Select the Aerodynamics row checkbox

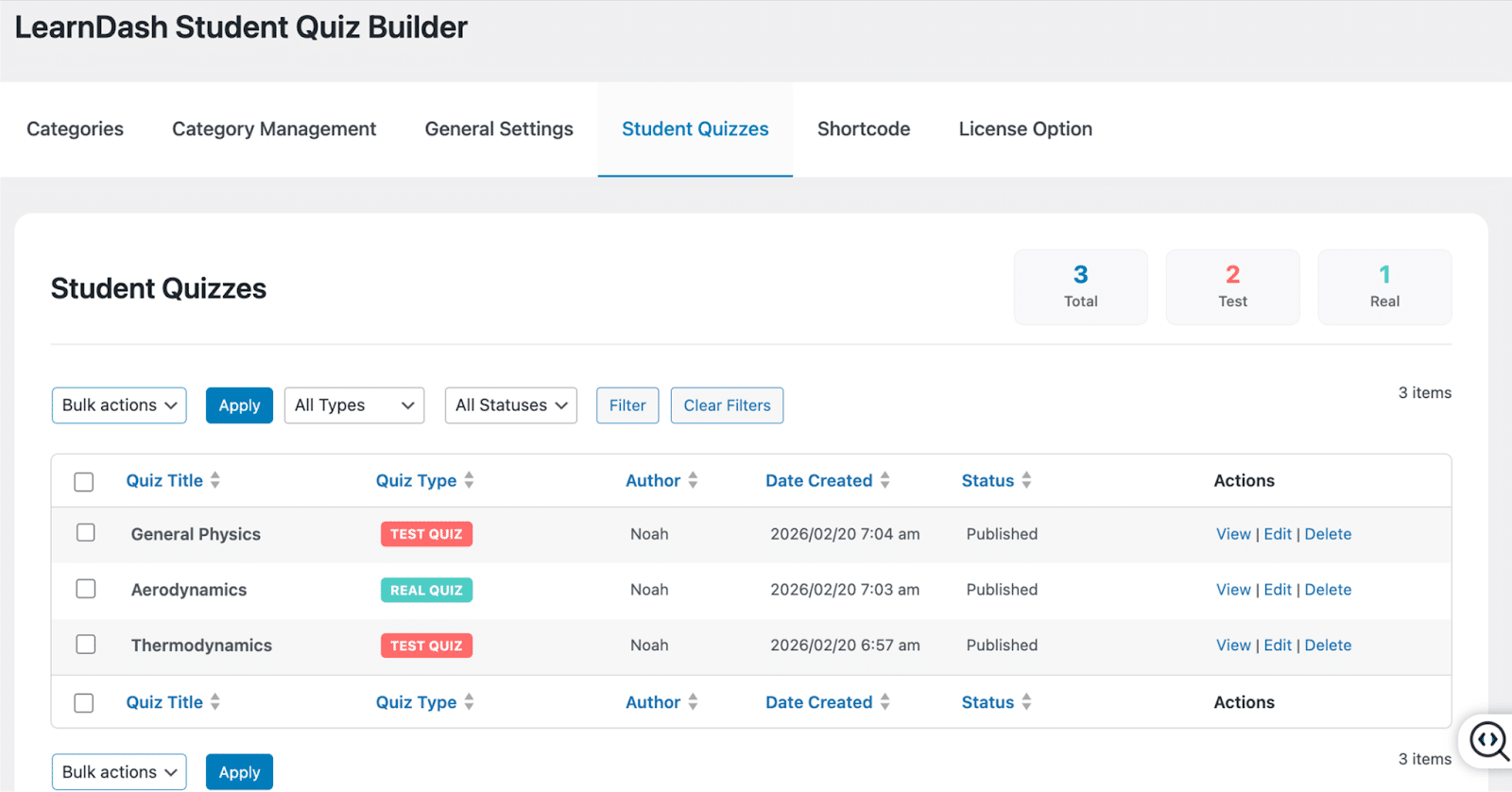(86, 589)
